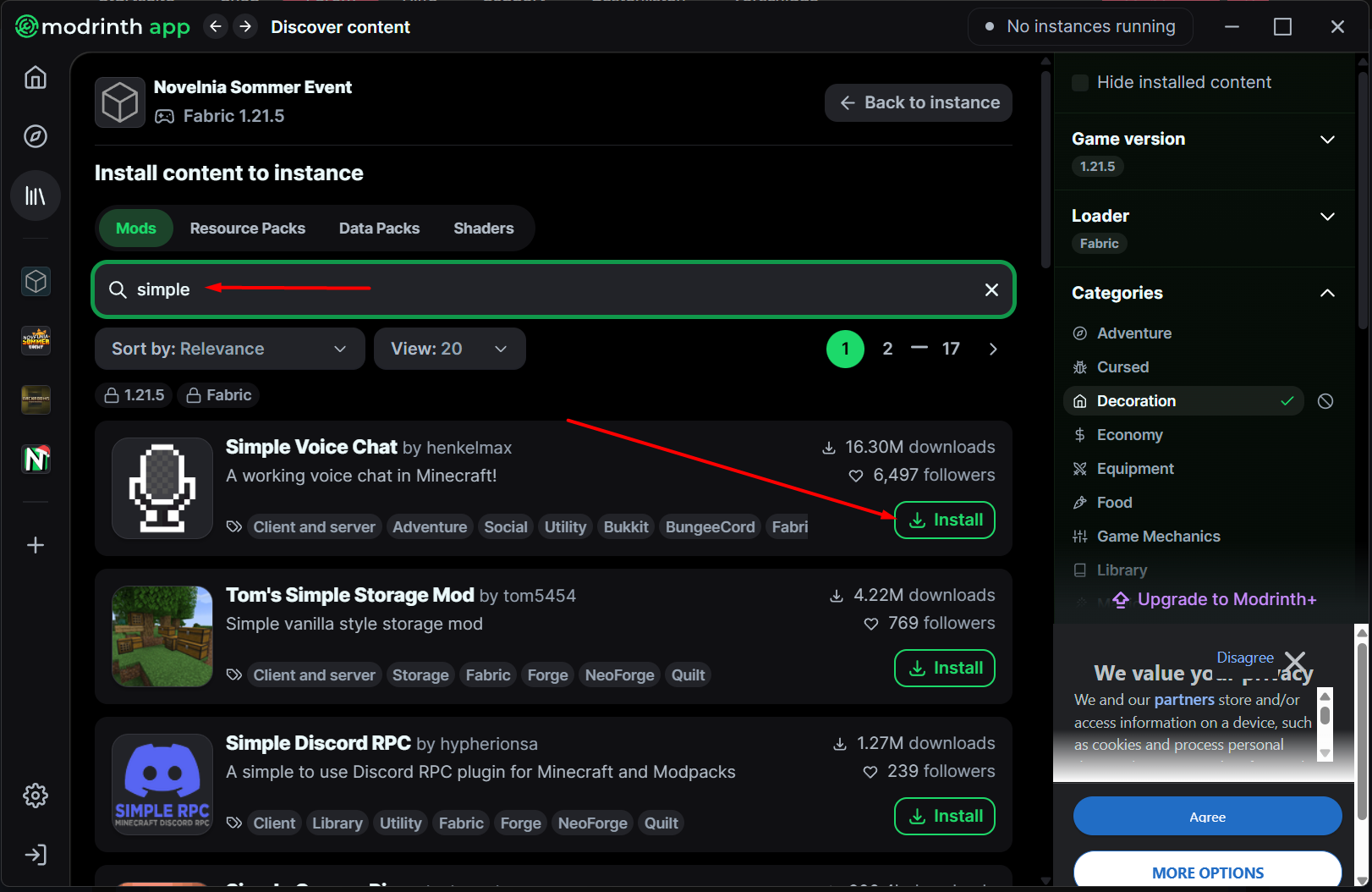Go to next results page arrow

993,349
